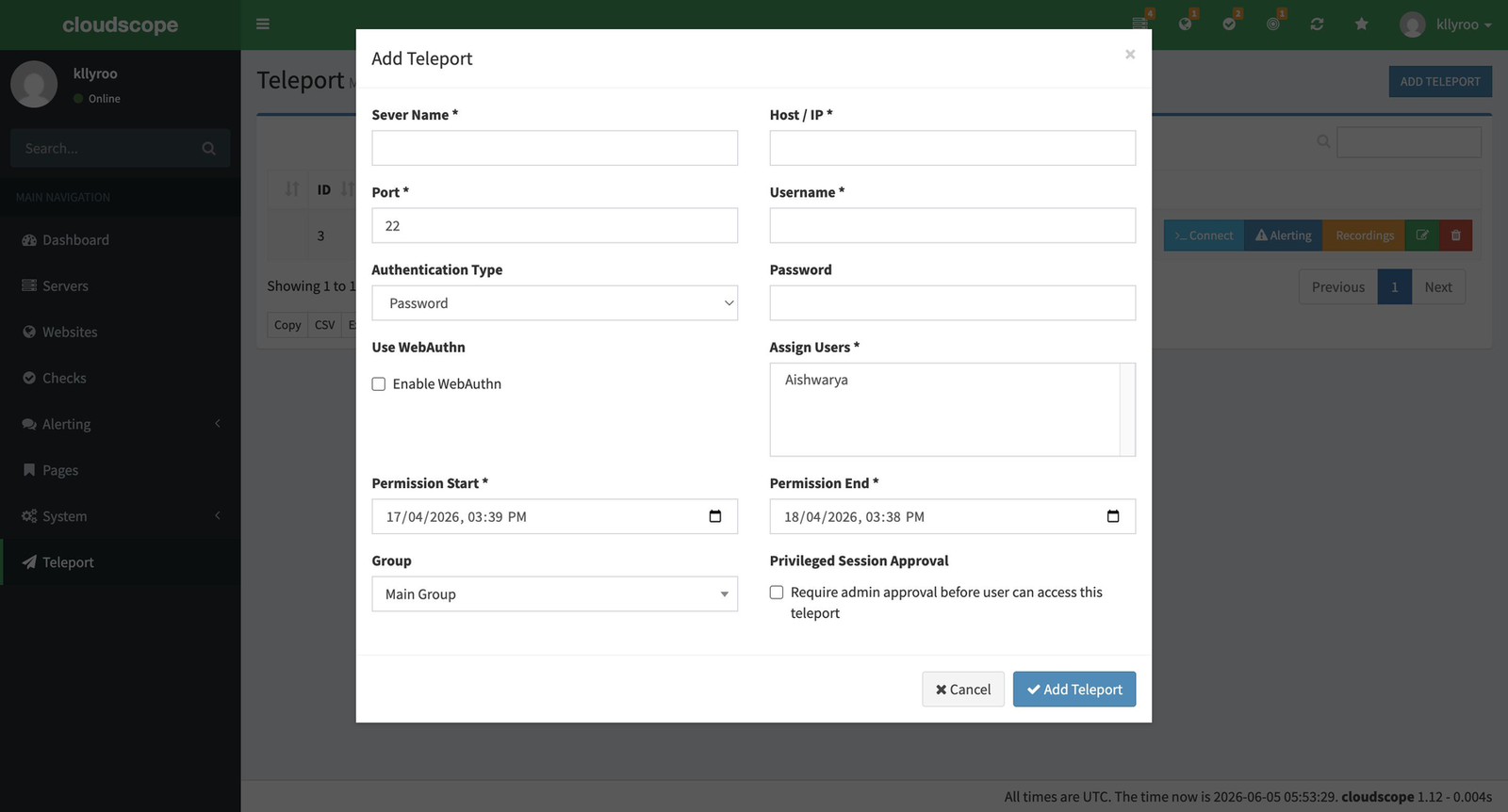The image size is (1508, 812).
Task: Open the kllyroo user menu
Action: pos(1446,24)
